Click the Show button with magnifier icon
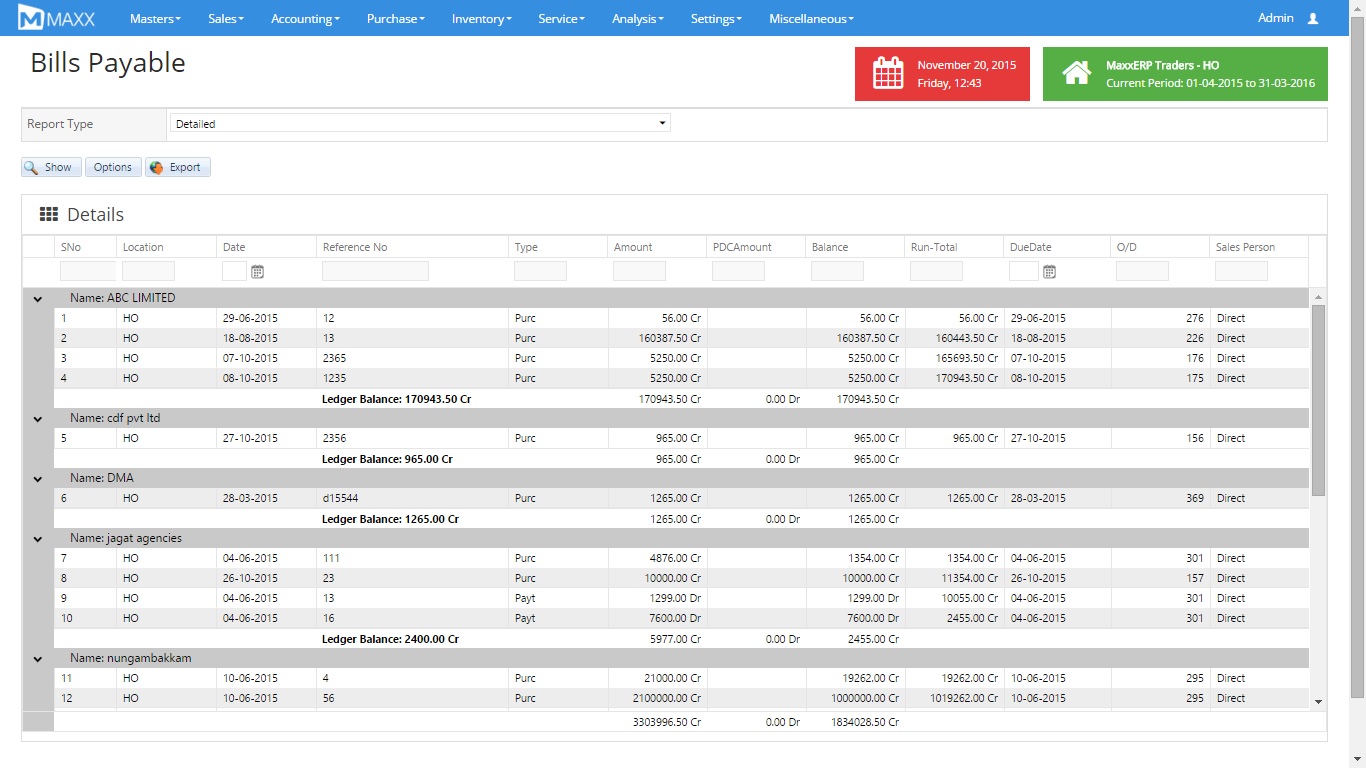This screenshot has width=1366, height=768. tap(51, 167)
